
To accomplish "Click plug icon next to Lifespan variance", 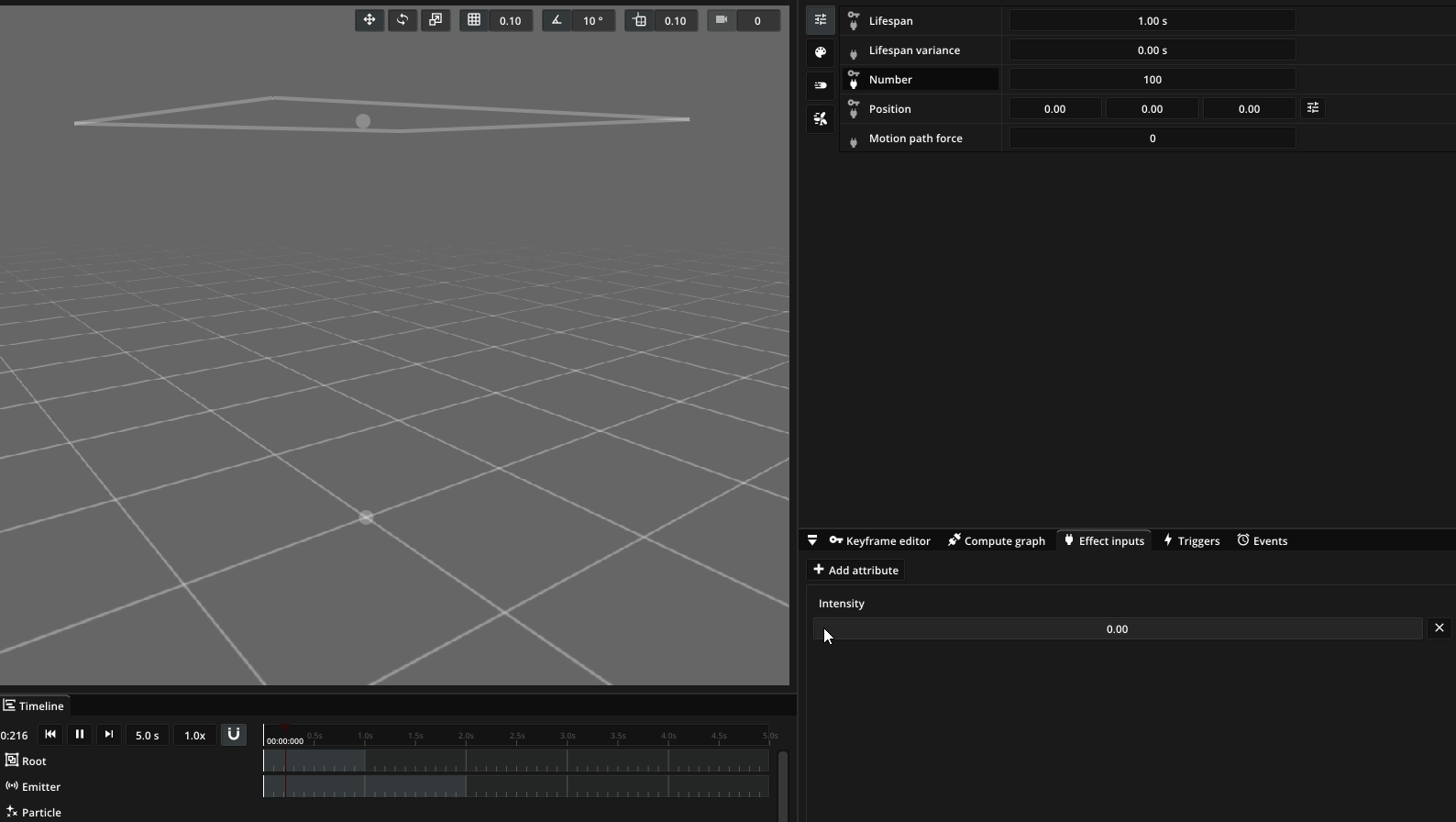I will tap(854, 54).
